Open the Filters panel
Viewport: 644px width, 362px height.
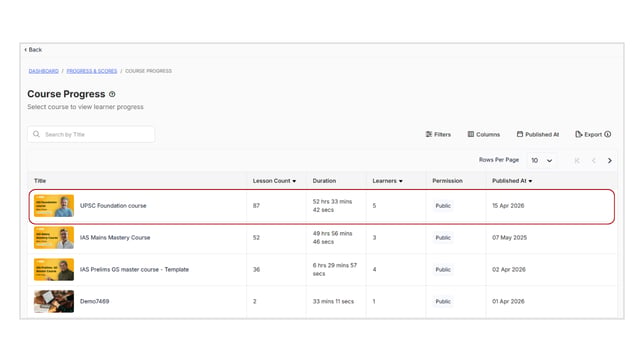pyautogui.click(x=438, y=134)
